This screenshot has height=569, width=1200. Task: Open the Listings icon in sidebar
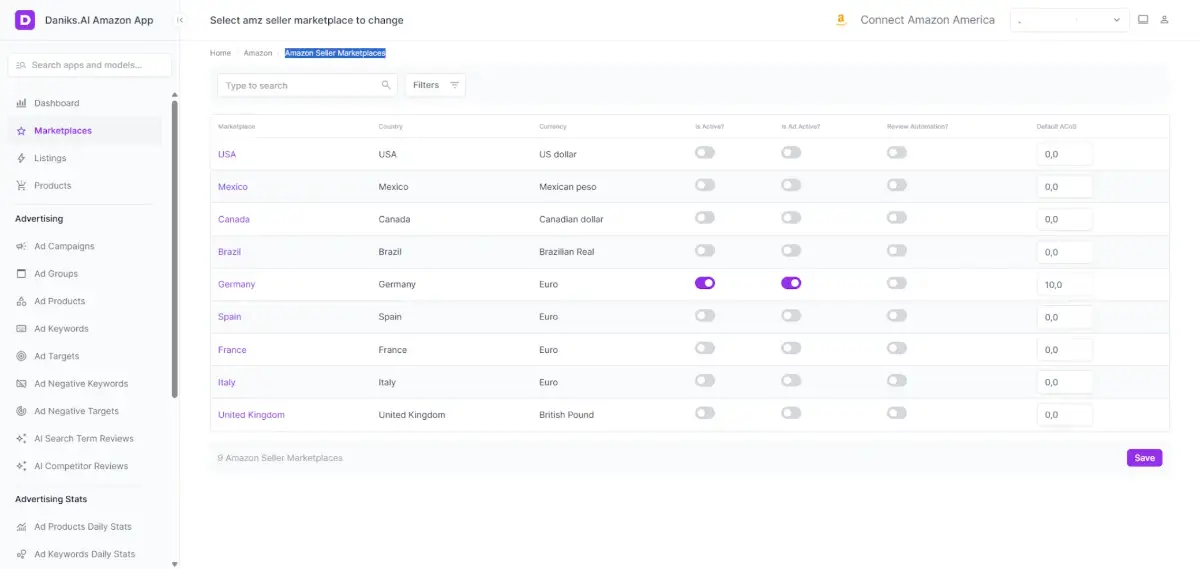[22, 158]
